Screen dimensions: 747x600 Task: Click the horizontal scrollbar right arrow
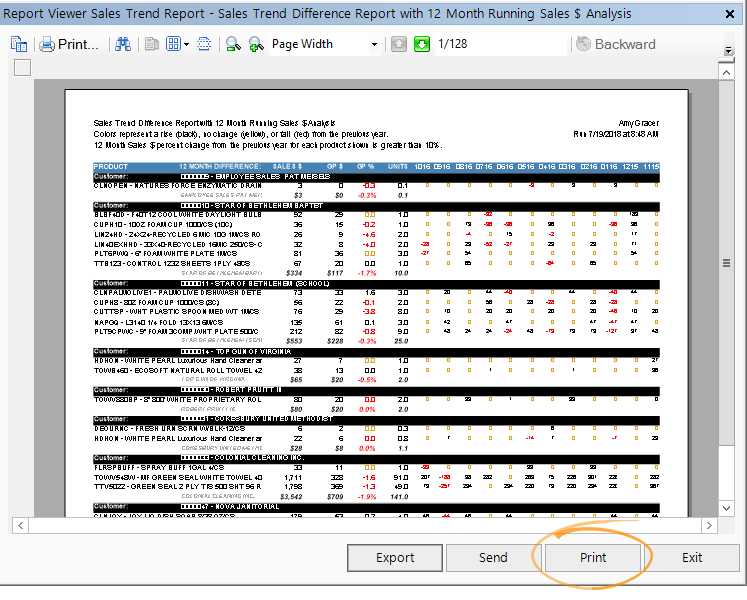coord(709,525)
